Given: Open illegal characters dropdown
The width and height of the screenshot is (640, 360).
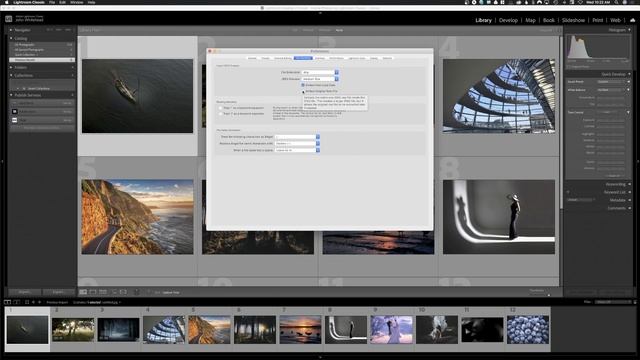Looking at the screenshot, I should tap(297, 137).
